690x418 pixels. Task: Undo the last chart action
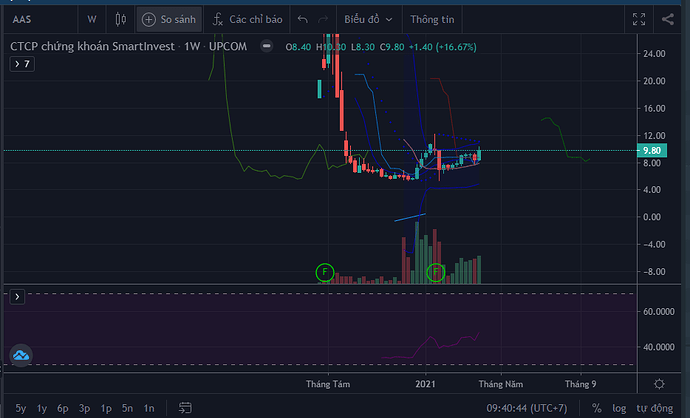[302, 19]
